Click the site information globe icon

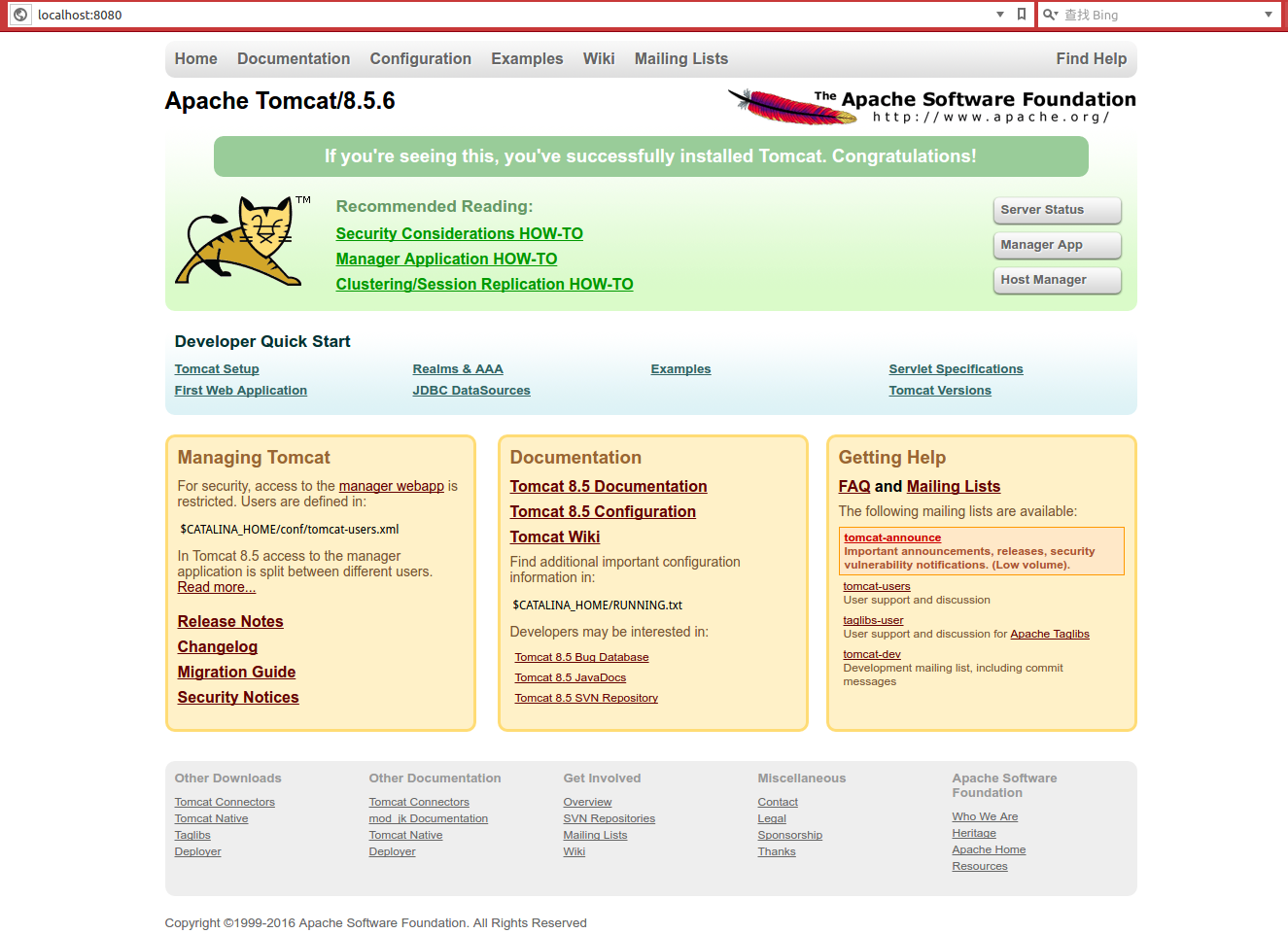20,15
